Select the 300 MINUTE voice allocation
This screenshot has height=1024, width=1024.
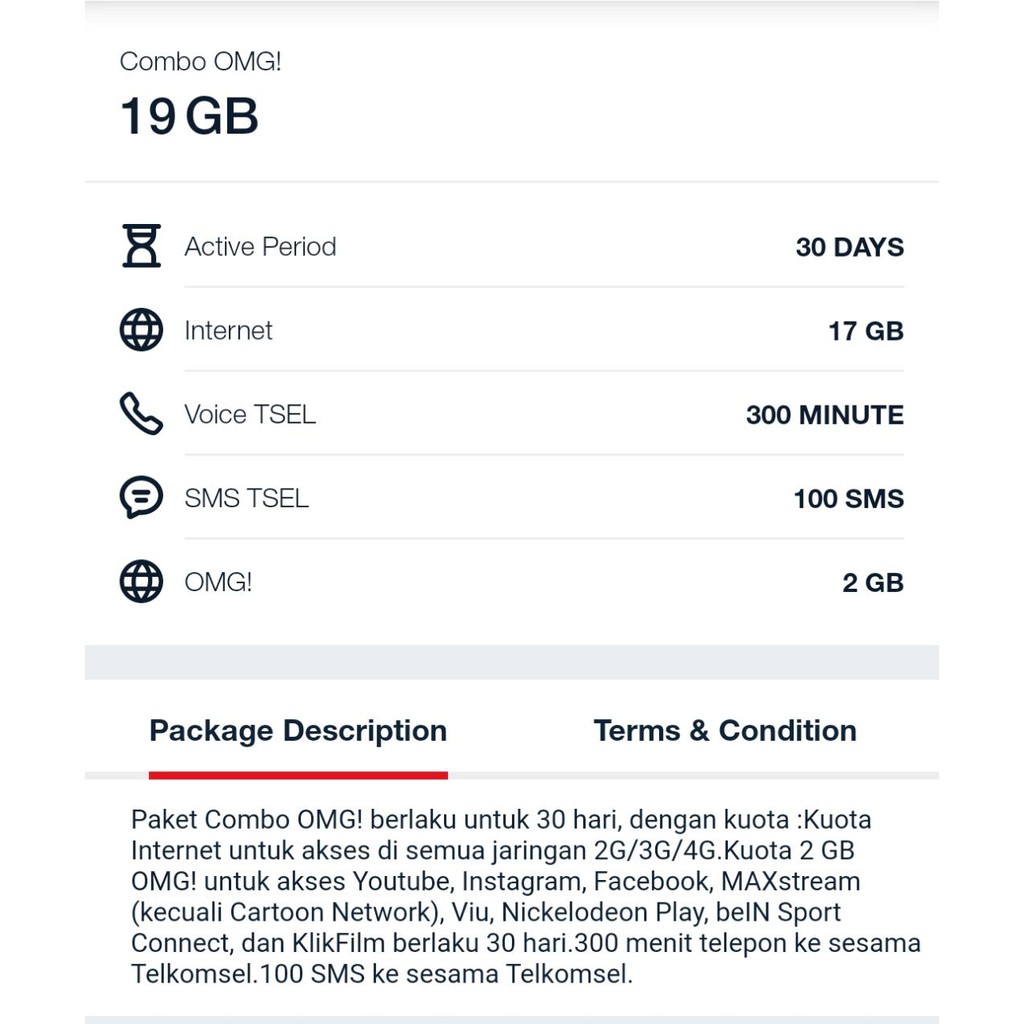tap(825, 414)
